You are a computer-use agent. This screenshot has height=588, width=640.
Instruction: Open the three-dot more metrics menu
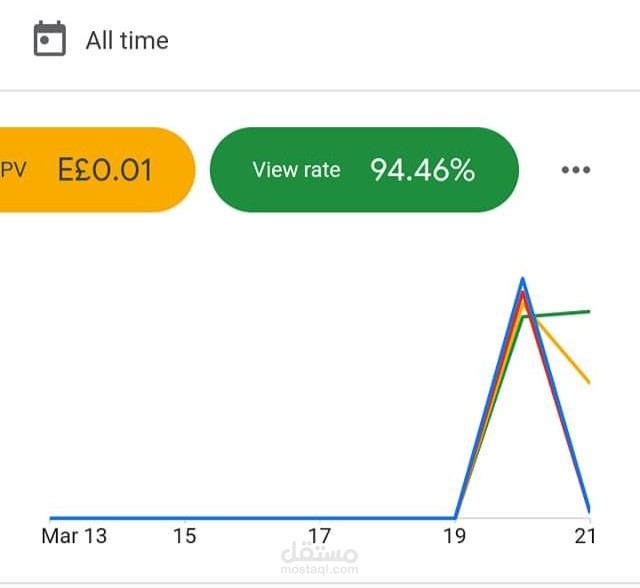coord(576,170)
